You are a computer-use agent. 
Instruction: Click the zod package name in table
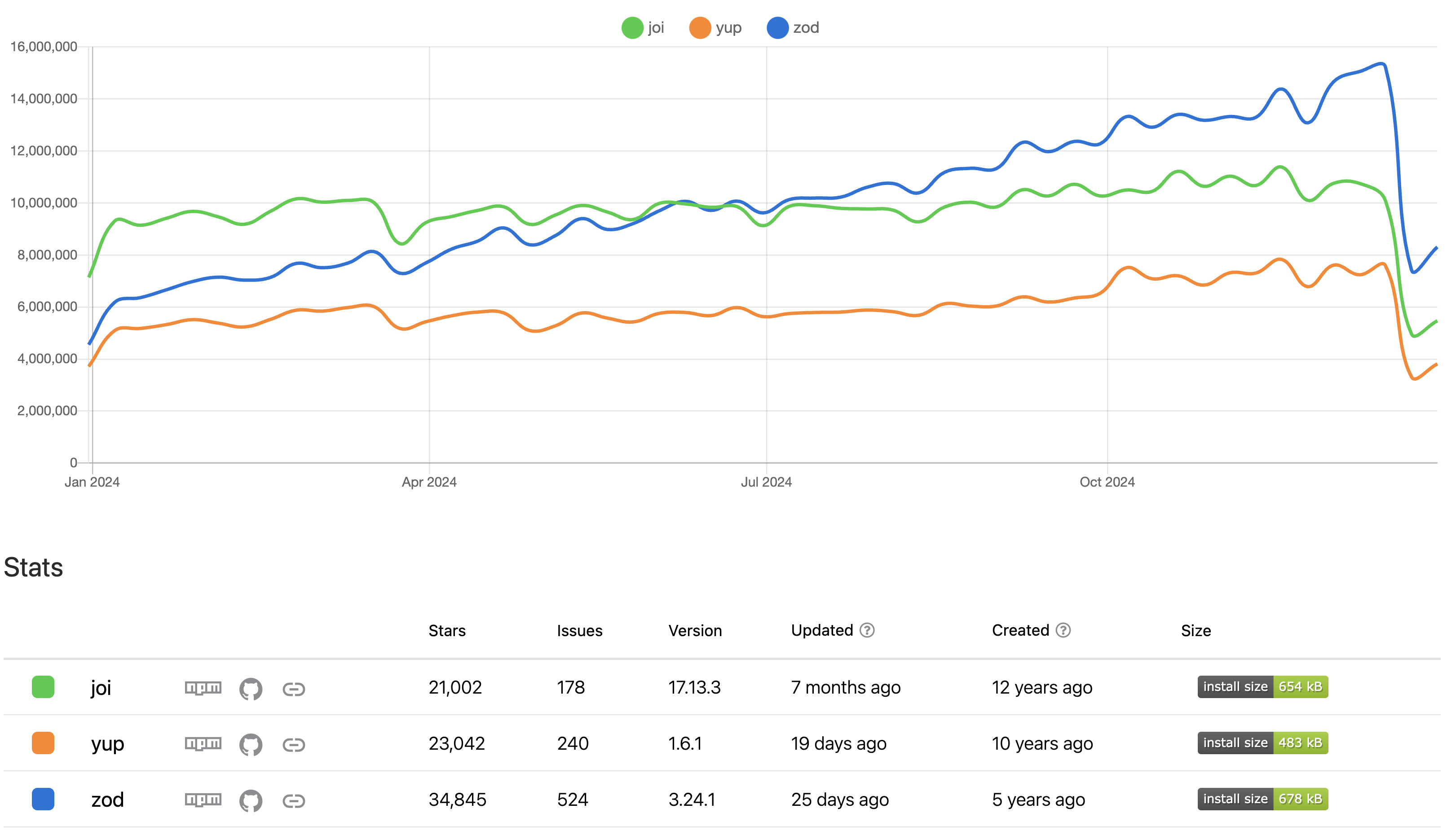[107, 800]
